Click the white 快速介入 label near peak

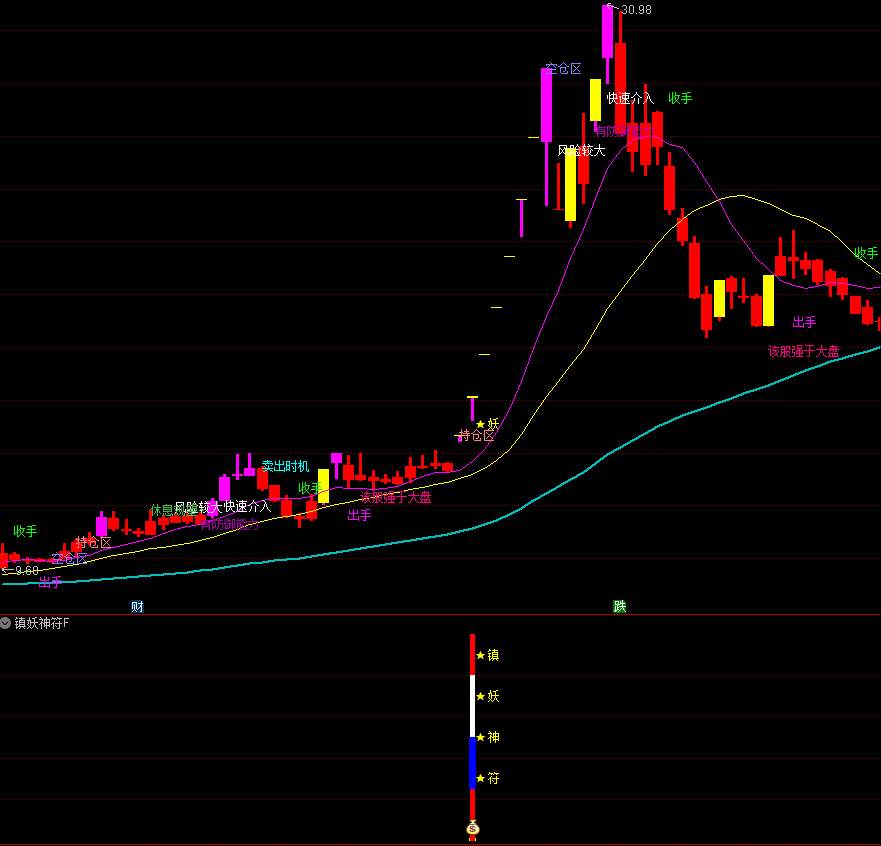630,98
